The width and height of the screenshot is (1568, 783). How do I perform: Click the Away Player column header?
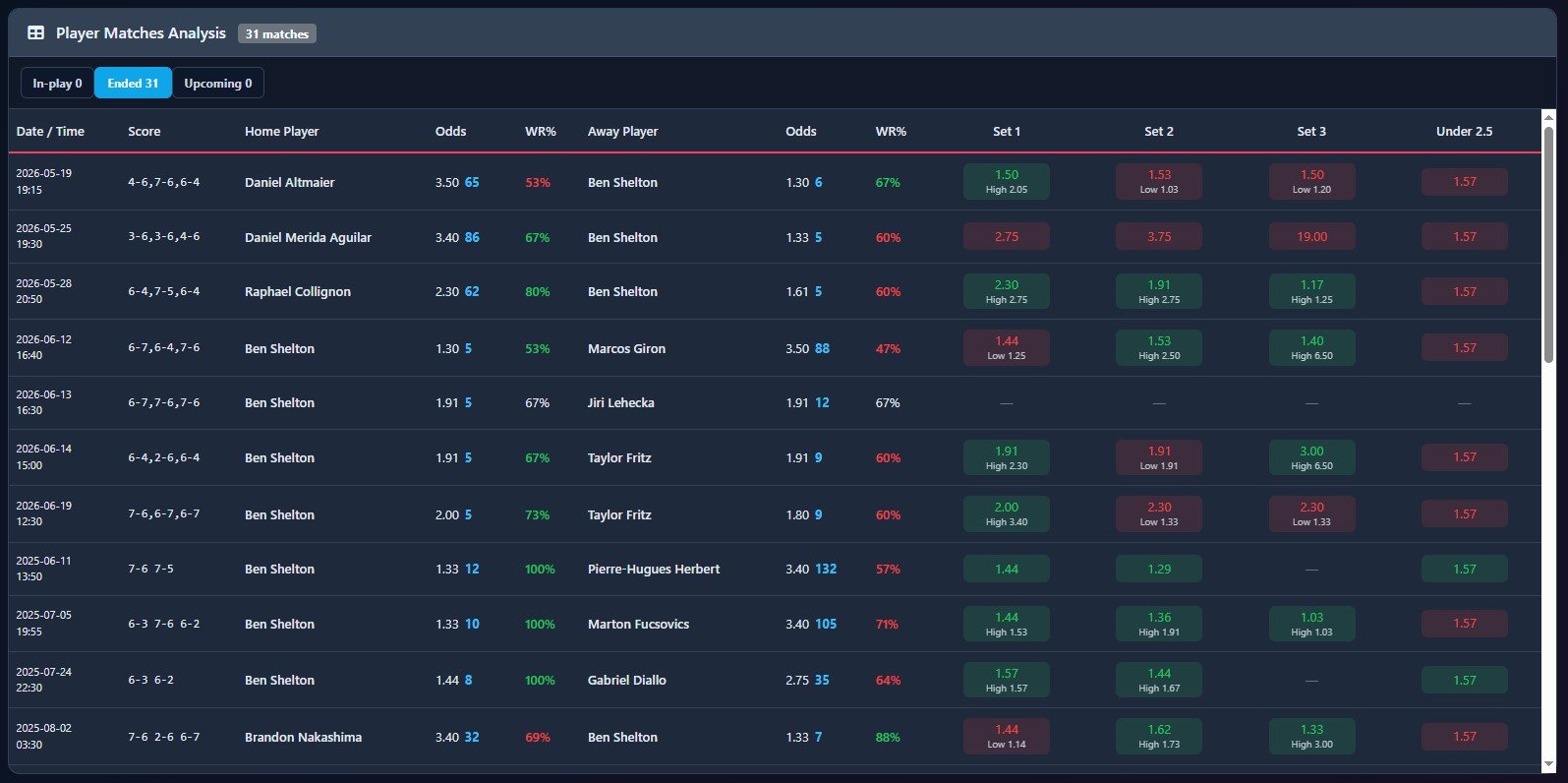[x=623, y=132]
